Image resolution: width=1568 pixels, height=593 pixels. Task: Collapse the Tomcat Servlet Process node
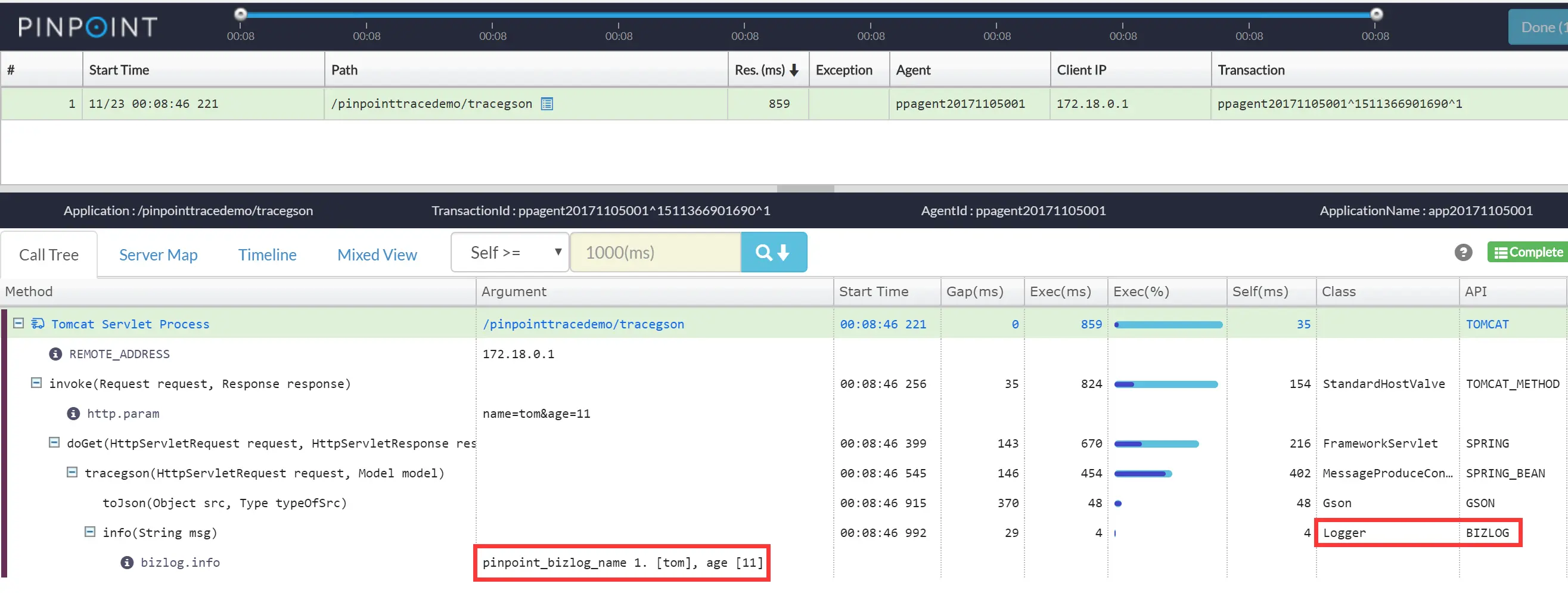click(x=19, y=323)
